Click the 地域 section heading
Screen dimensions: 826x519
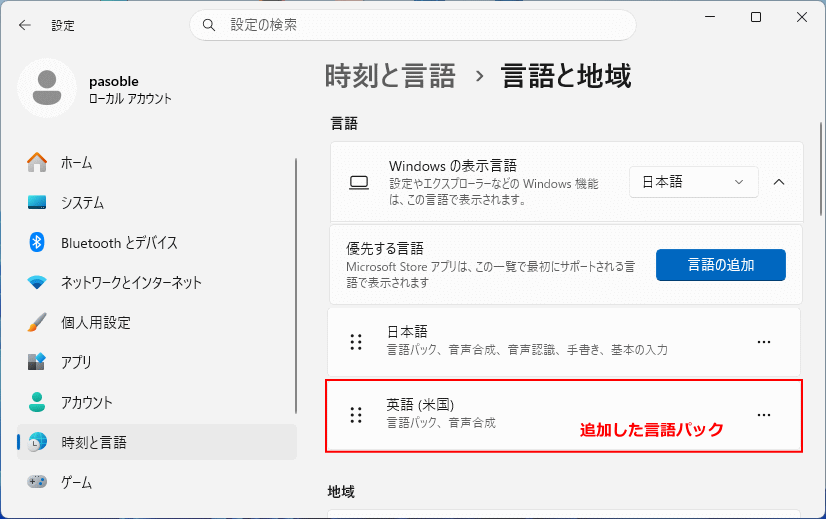pyautogui.click(x=341, y=492)
